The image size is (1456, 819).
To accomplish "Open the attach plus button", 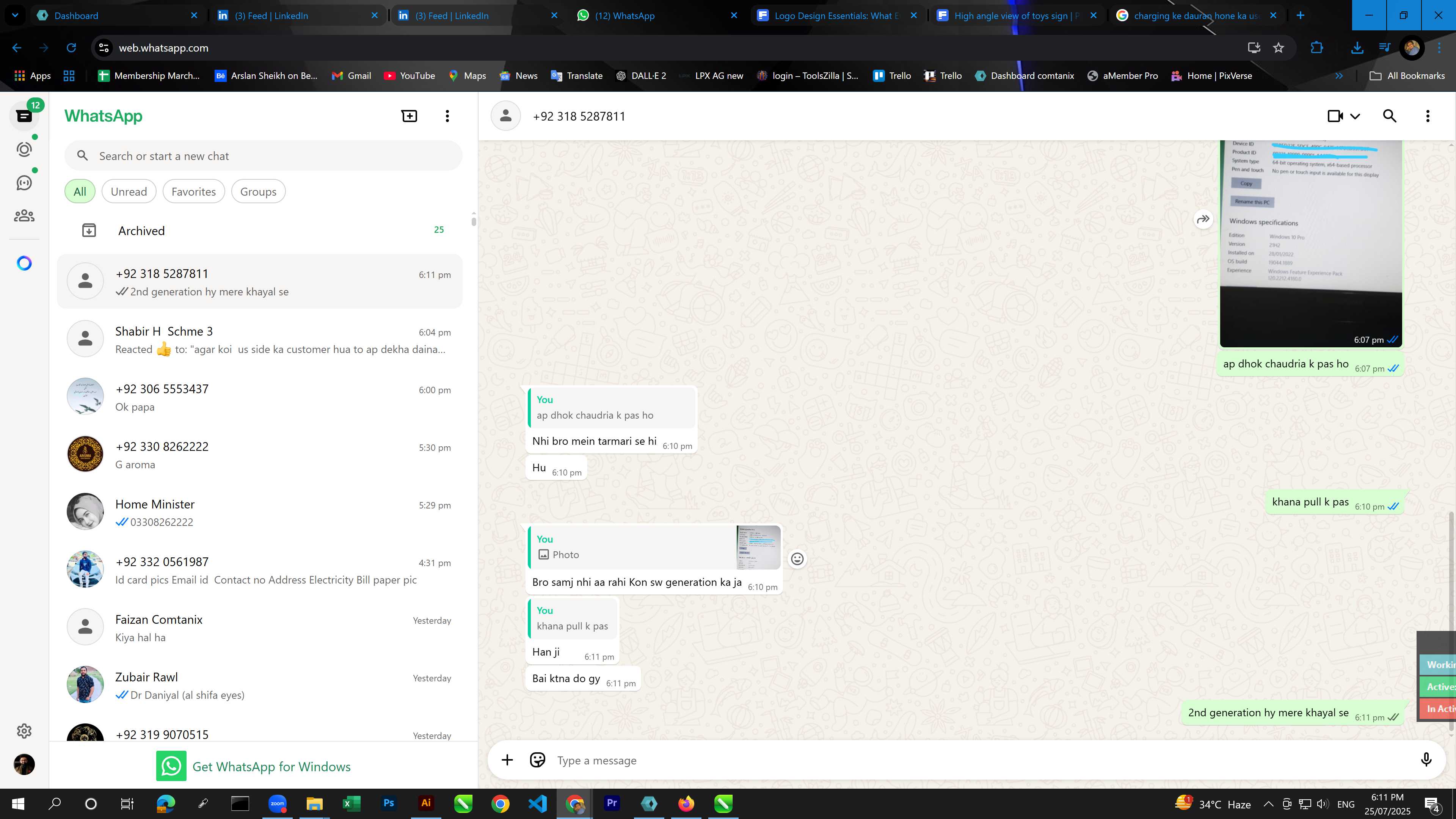I will (507, 760).
